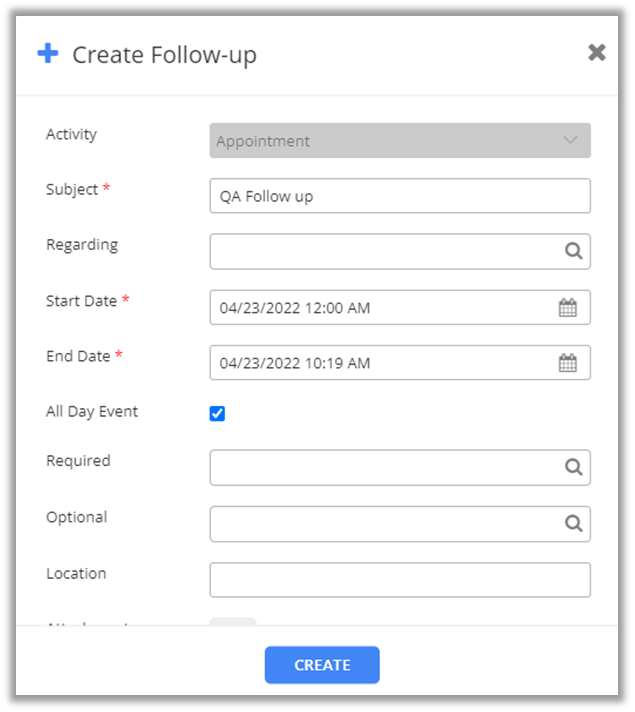635x712 pixels.
Task: Close the Create Follow-up dialog
Action: pos(596,53)
